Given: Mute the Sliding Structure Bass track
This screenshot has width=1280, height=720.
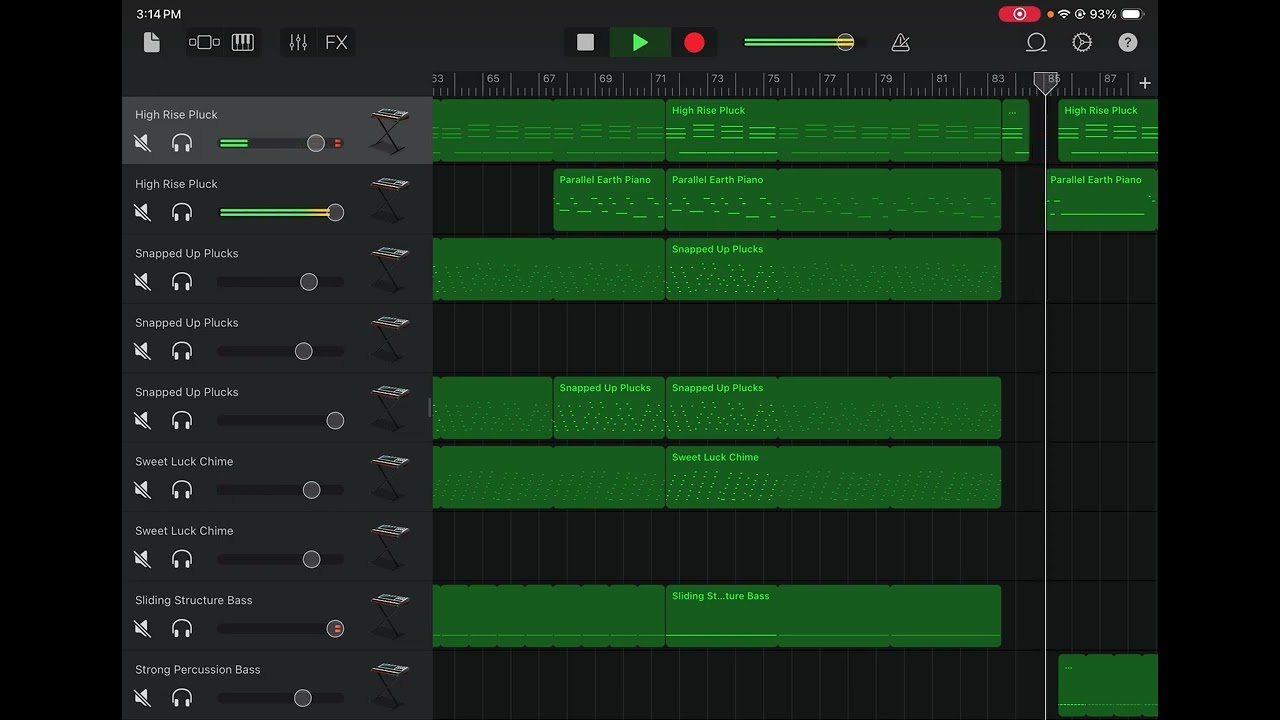Looking at the screenshot, I should (x=143, y=628).
